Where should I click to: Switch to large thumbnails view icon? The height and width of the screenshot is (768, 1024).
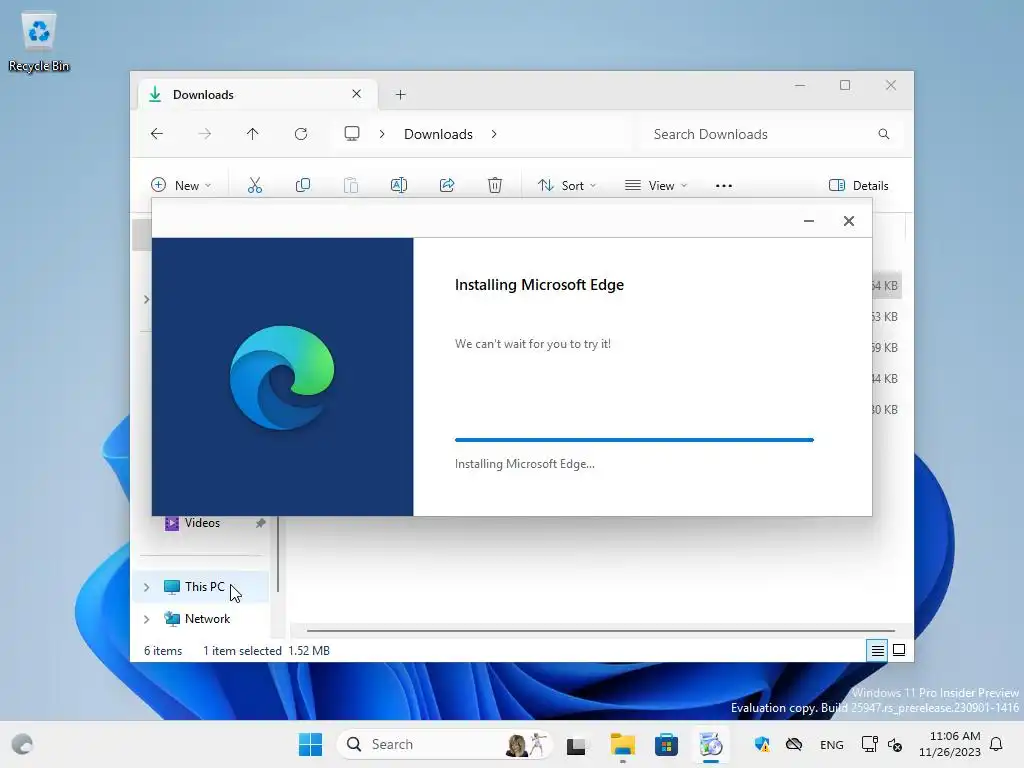pyautogui.click(x=899, y=650)
